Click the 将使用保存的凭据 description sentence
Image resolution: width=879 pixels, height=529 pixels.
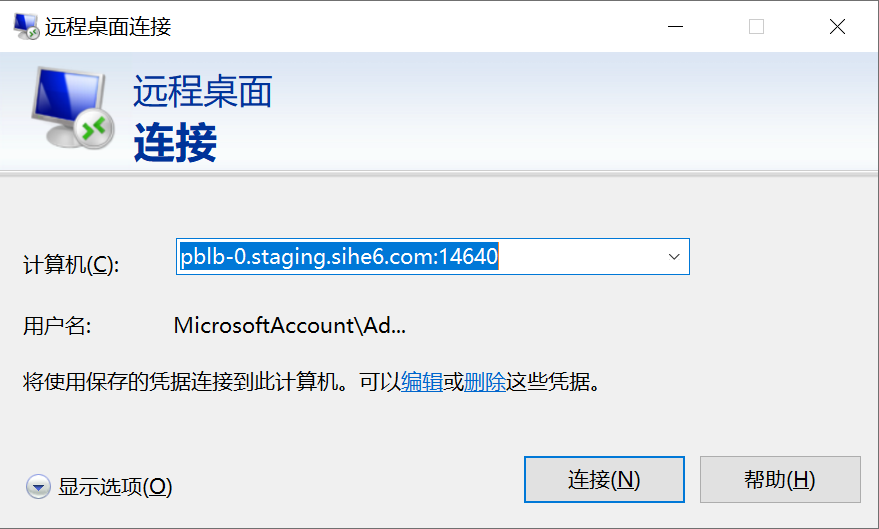tap(312, 382)
